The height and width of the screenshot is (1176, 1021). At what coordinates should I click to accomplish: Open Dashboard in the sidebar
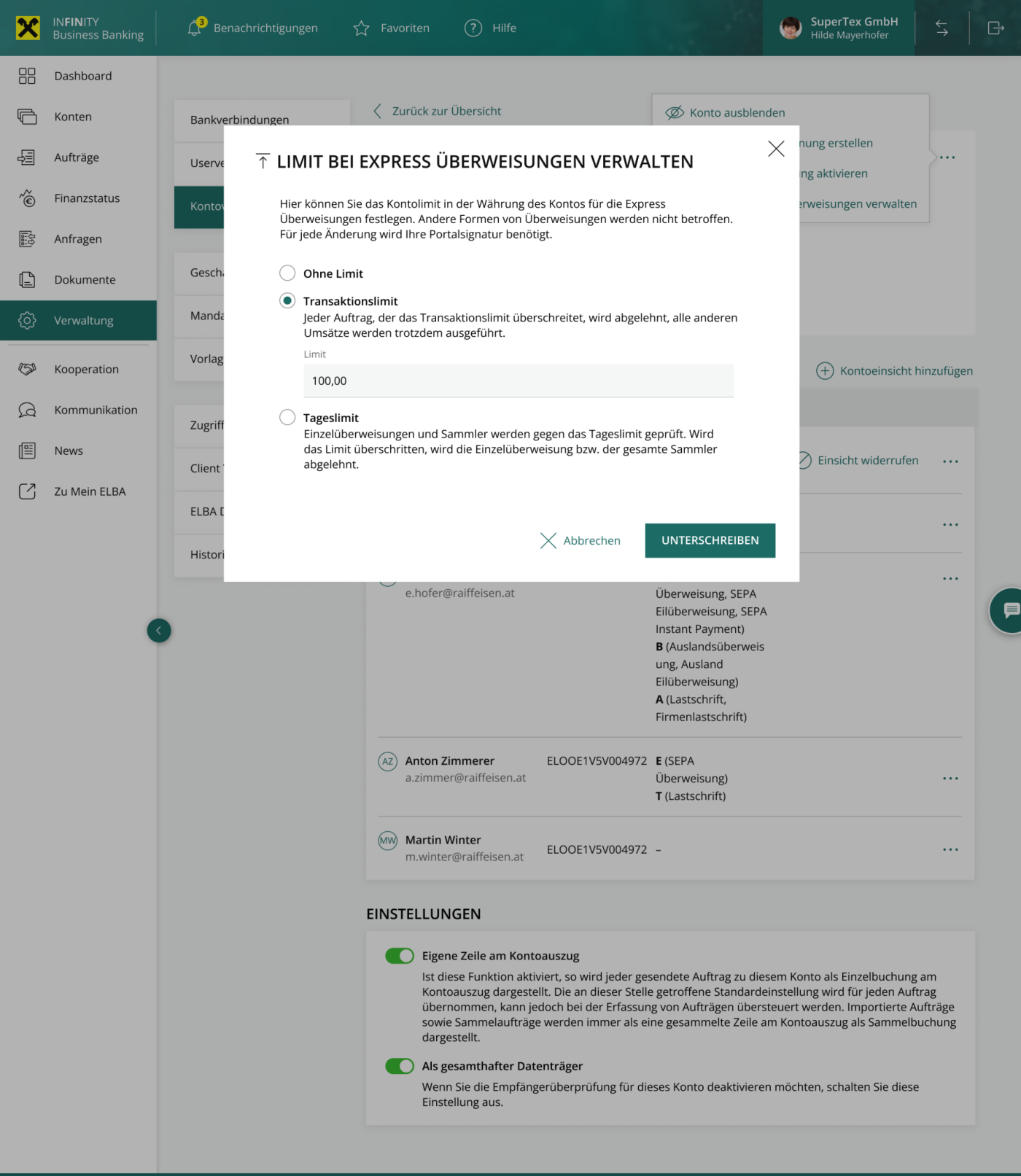click(x=82, y=76)
